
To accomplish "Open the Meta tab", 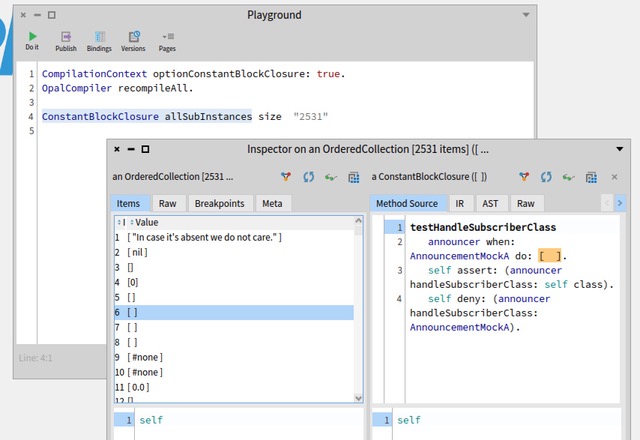I will [x=272, y=203].
